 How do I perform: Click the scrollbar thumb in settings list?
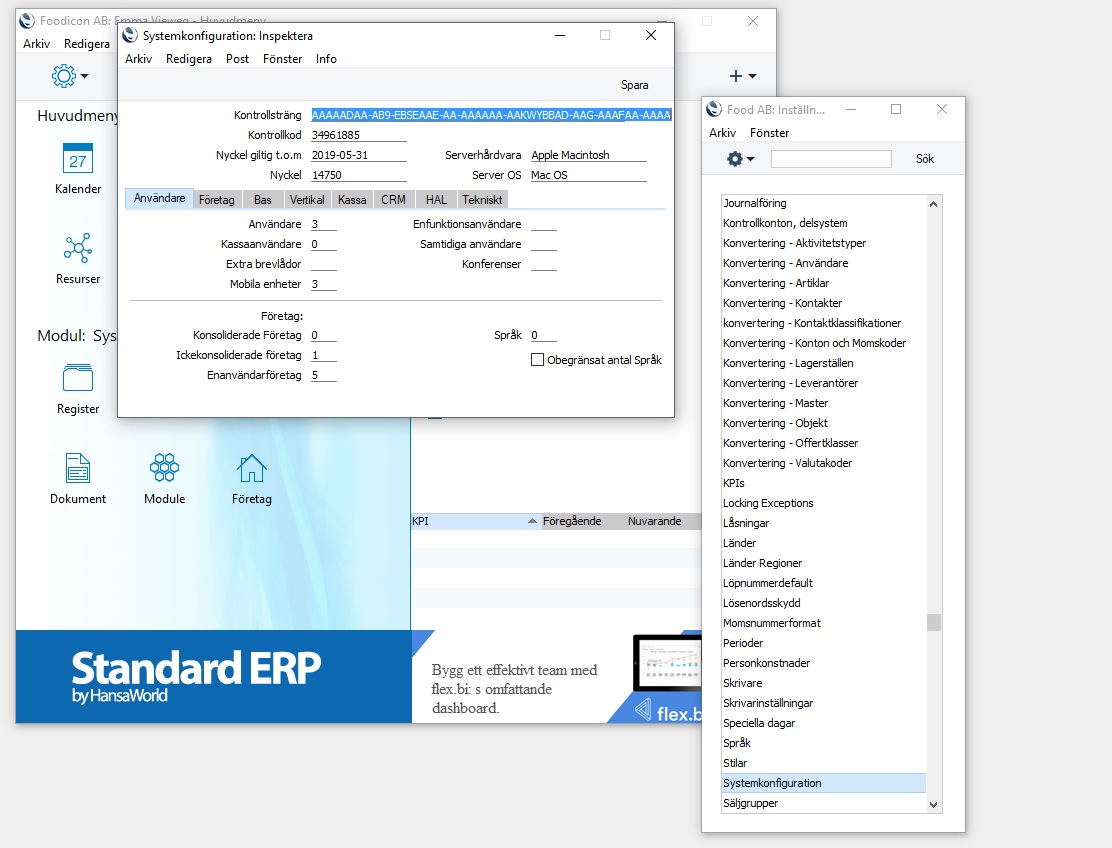click(933, 623)
